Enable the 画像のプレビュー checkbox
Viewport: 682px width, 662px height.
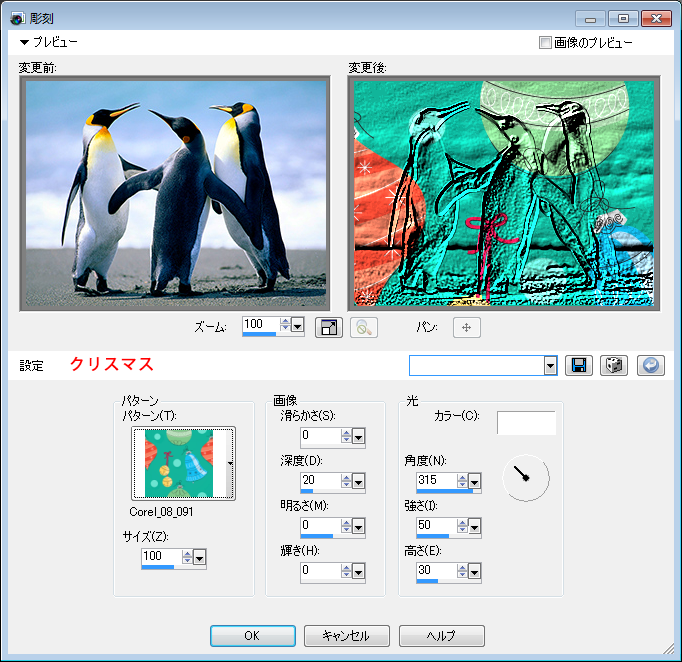[x=545, y=43]
